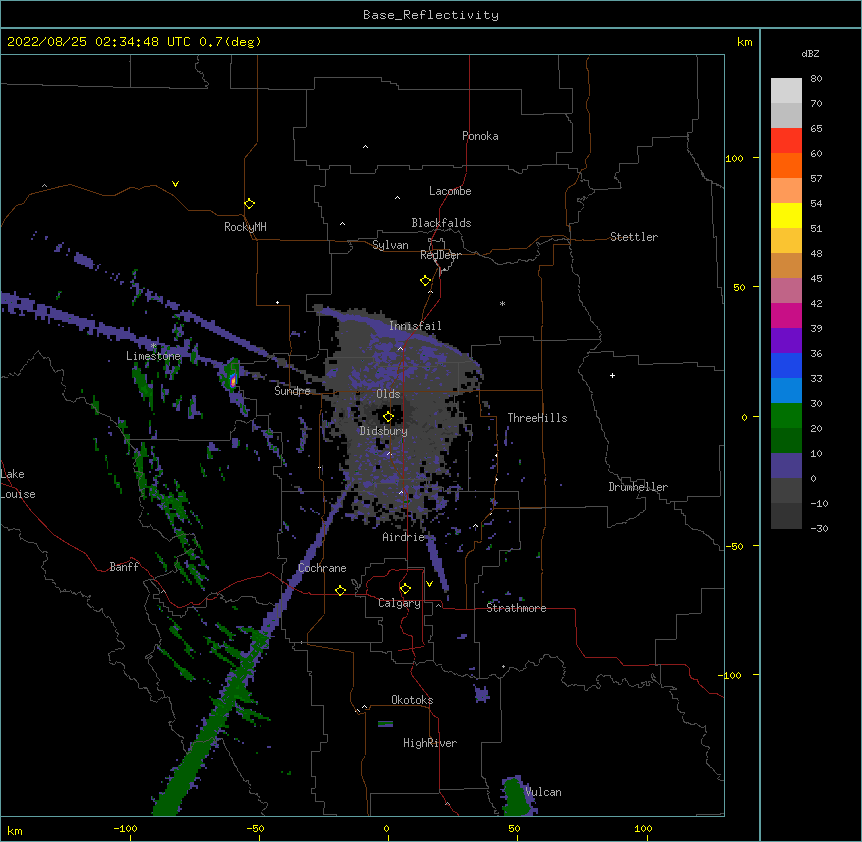Viewport: 862px width, 842px height.
Task: Click the Olds town label
Action: tap(388, 394)
